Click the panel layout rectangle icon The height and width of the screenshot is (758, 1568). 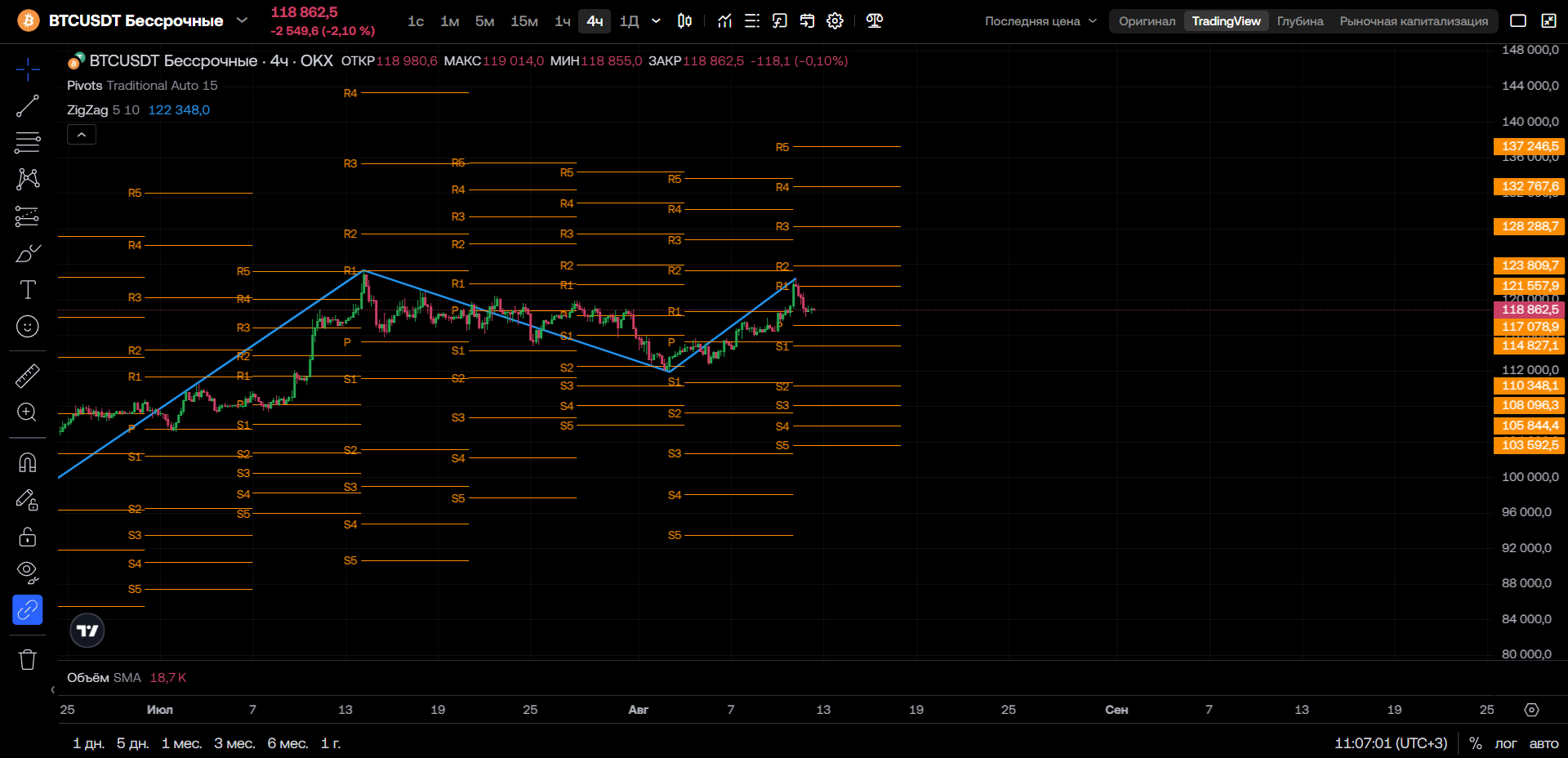(x=1518, y=21)
